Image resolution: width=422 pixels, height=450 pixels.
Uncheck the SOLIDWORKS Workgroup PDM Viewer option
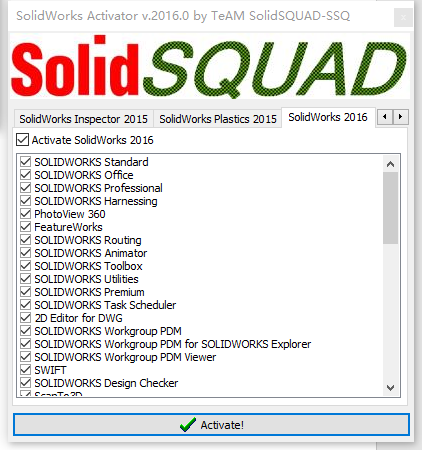pos(25,357)
